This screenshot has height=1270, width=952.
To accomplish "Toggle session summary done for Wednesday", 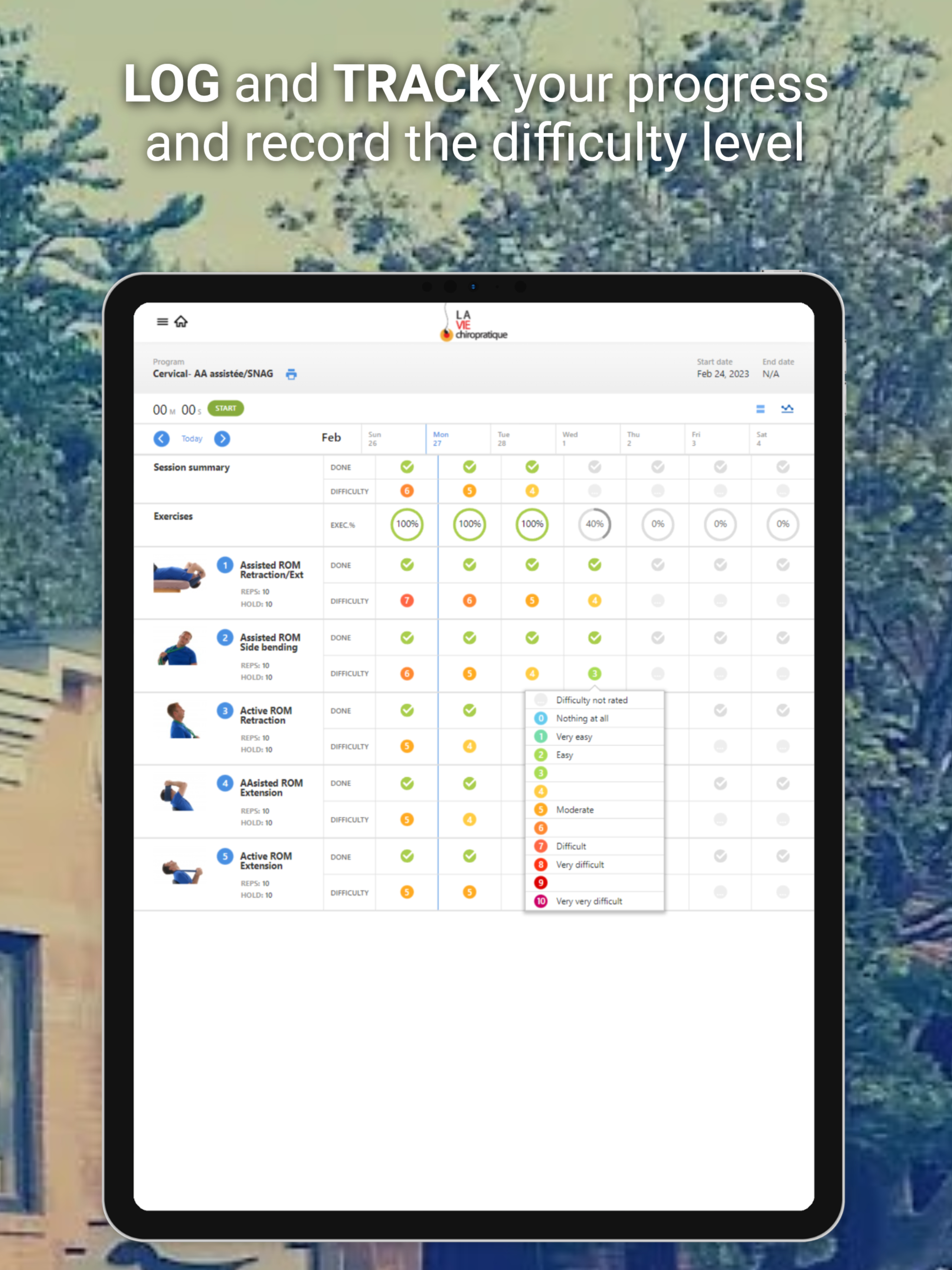I will [x=595, y=467].
